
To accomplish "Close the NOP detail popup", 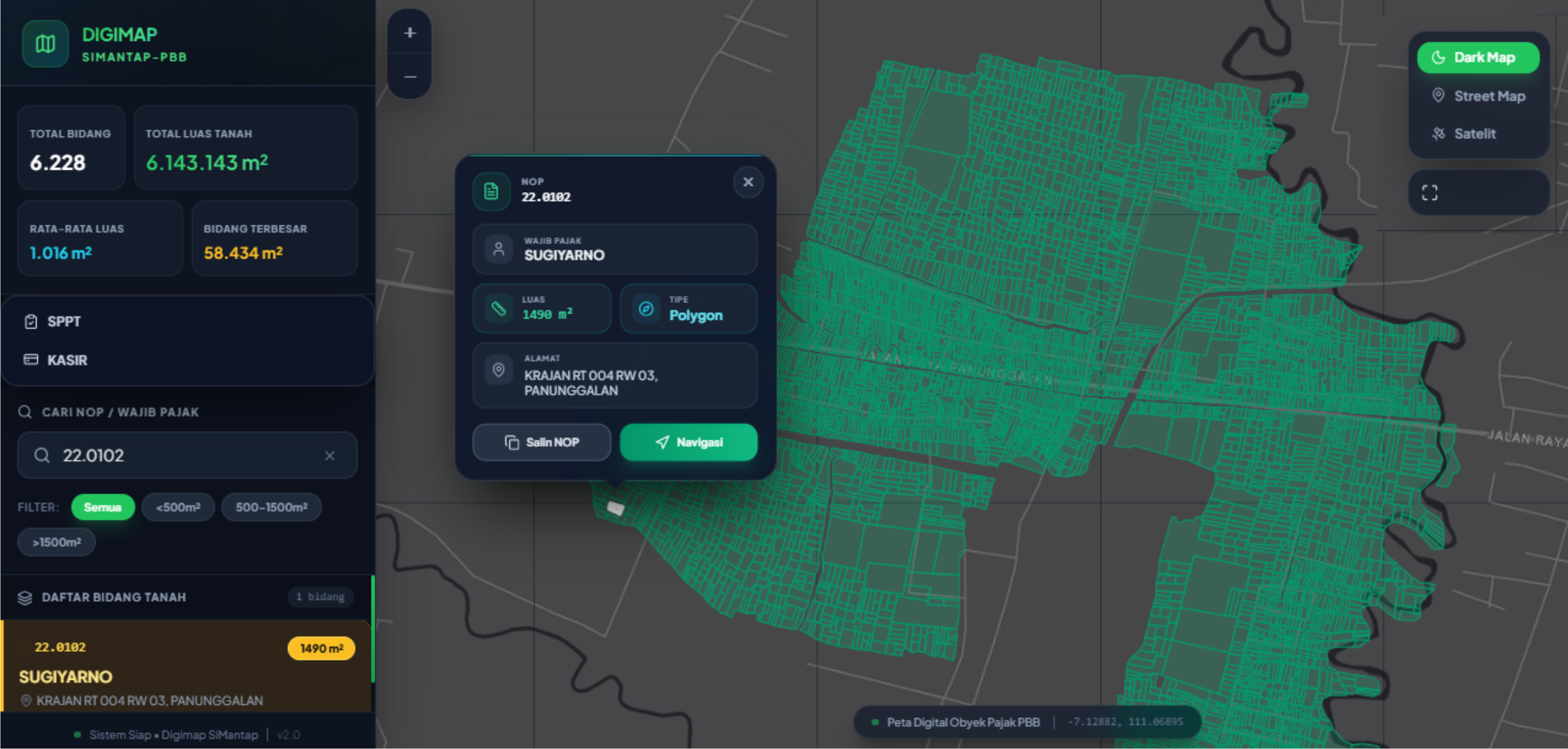I will click(x=748, y=182).
